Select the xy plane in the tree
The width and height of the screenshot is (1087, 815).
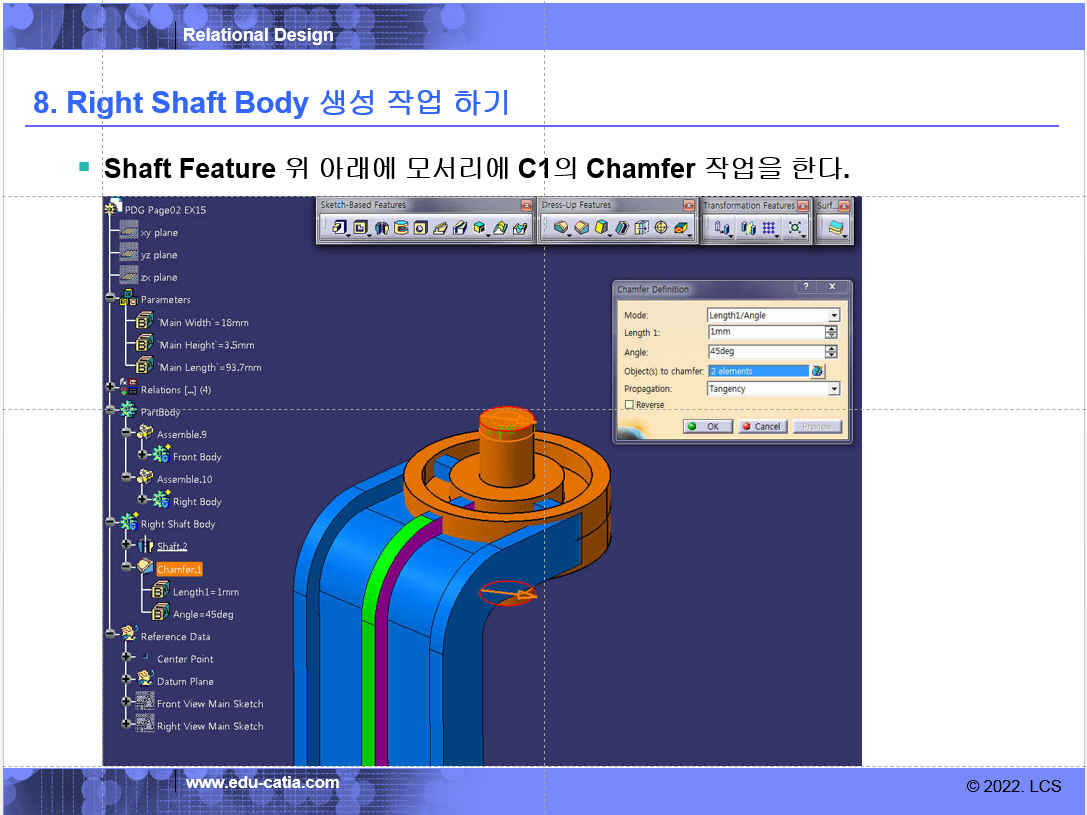click(159, 232)
